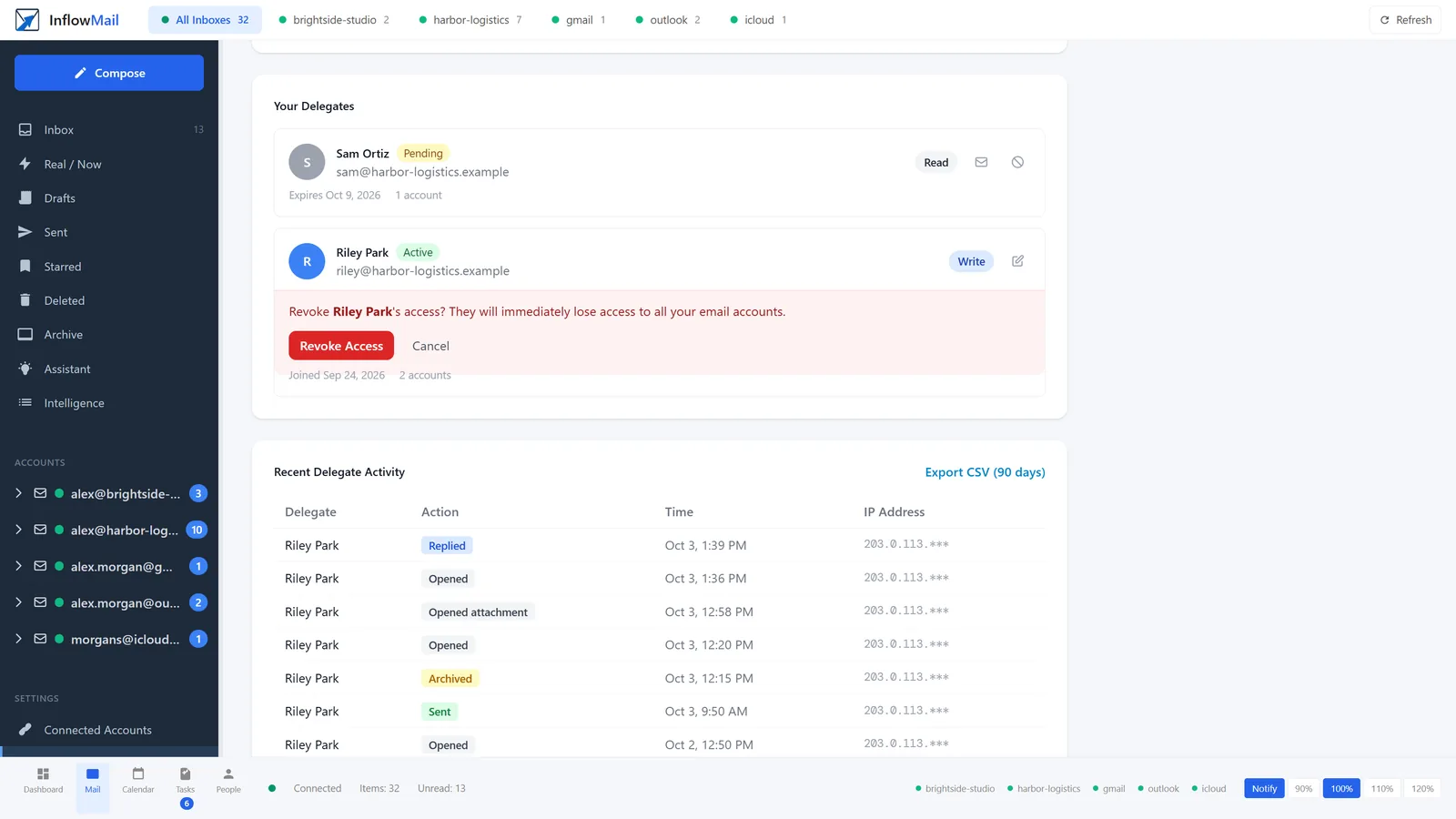Switch to the icloud tab
1456x819 pixels.
759,20
